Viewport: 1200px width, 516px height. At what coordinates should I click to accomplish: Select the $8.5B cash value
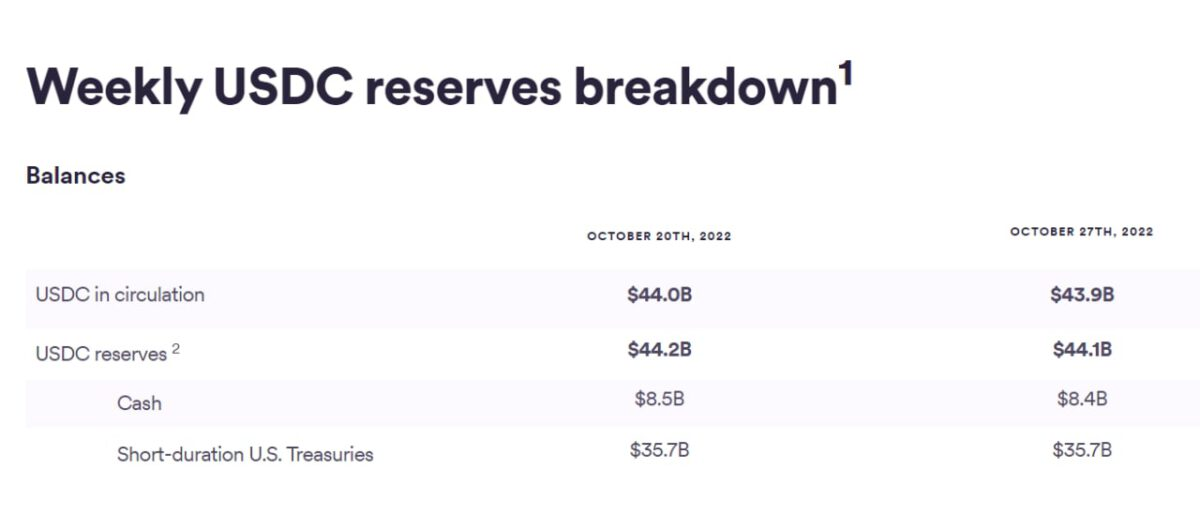(x=659, y=399)
